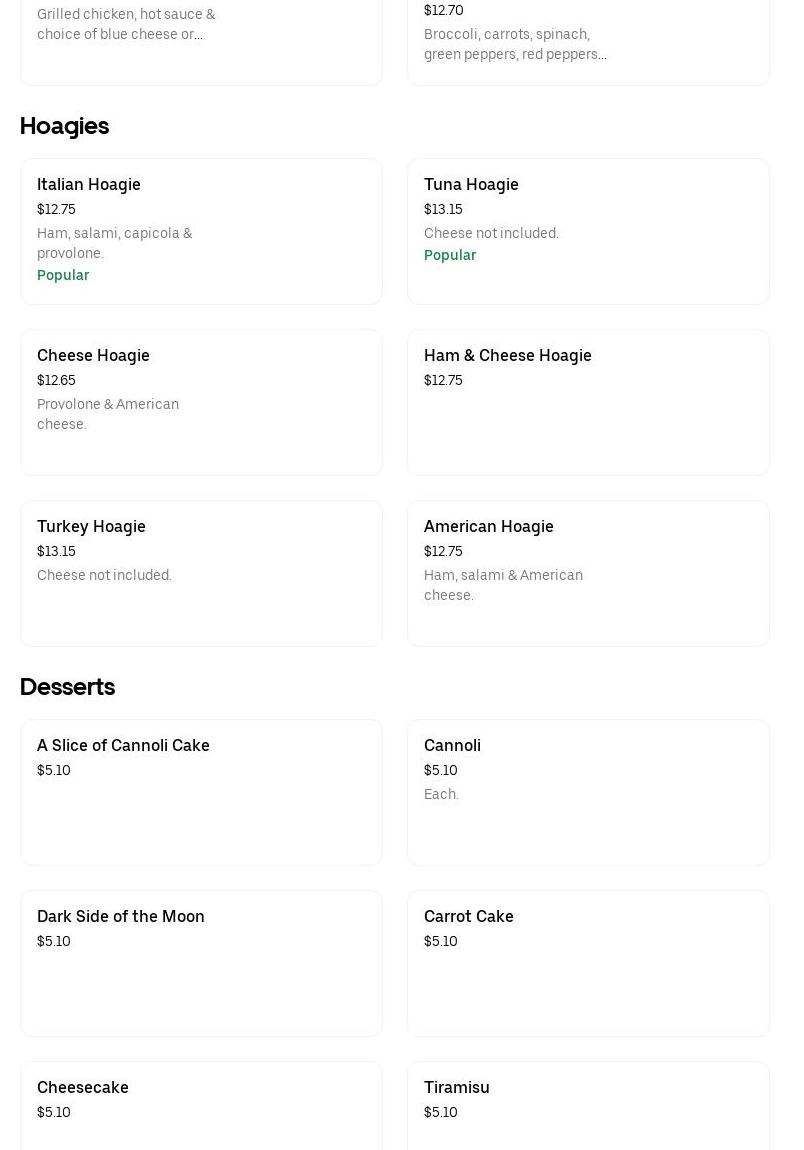The height and width of the screenshot is (1150, 804).
Task: Open Ham & Cheese Hoagie
Action: pos(588,402)
